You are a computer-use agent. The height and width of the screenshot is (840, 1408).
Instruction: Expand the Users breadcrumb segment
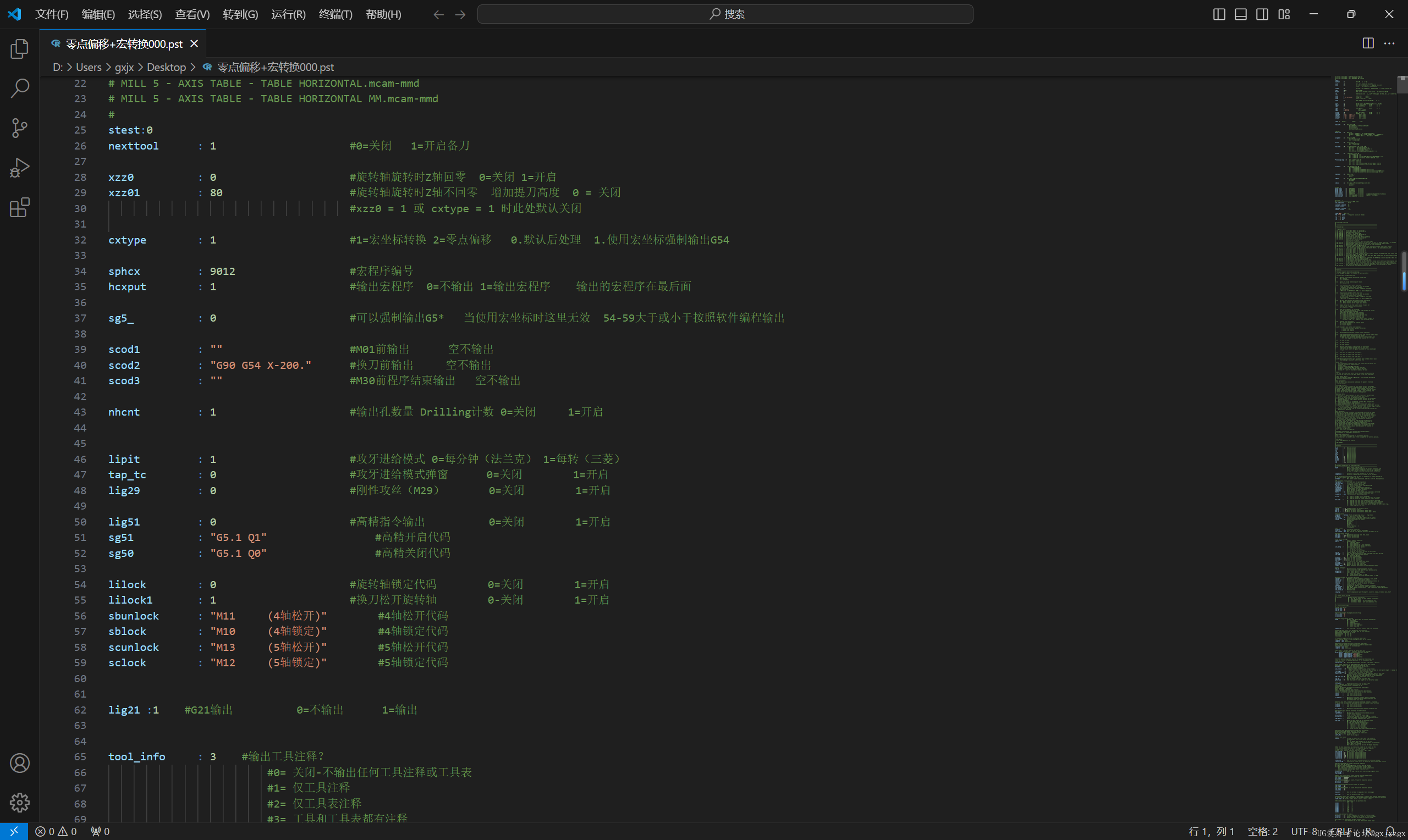(89, 68)
